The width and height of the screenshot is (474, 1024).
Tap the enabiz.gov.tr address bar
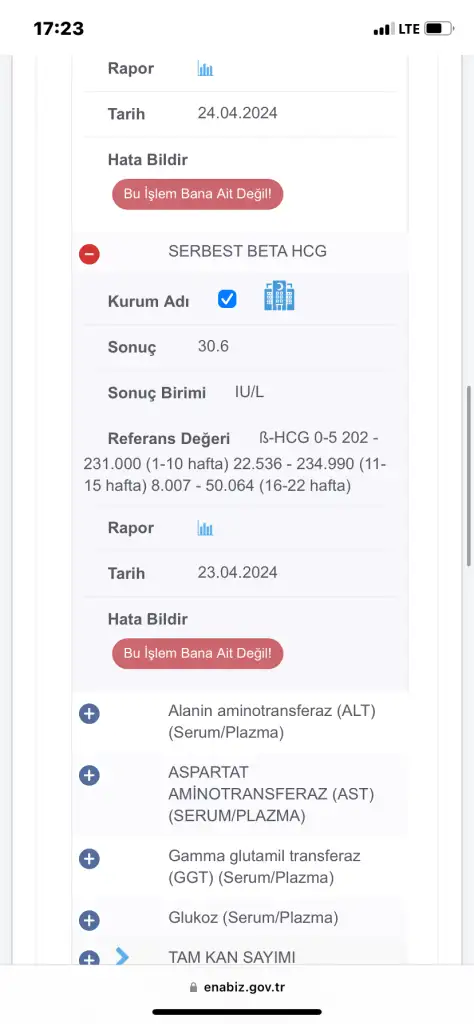(x=237, y=988)
